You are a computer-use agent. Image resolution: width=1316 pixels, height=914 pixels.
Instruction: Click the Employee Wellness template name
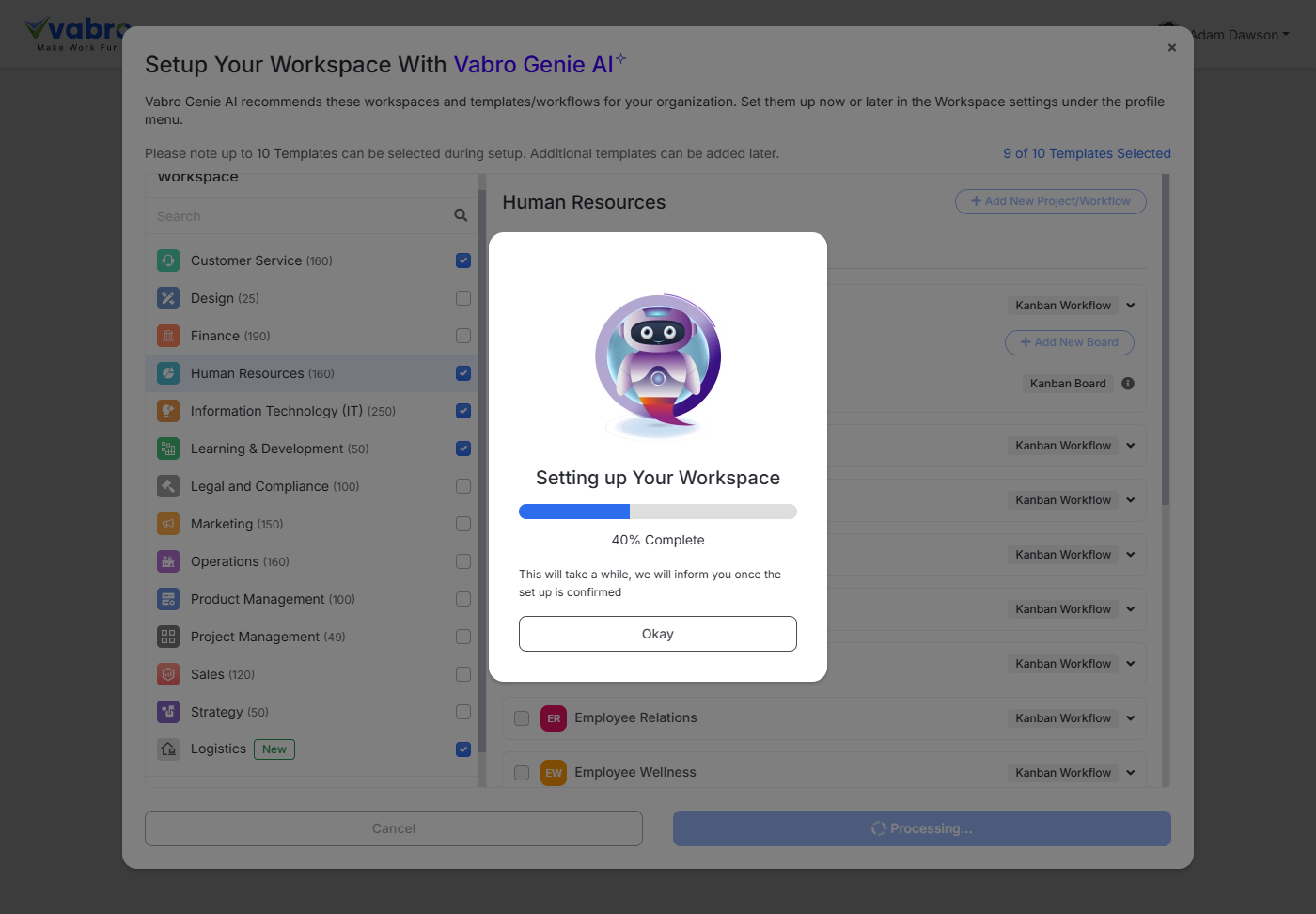coord(635,772)
